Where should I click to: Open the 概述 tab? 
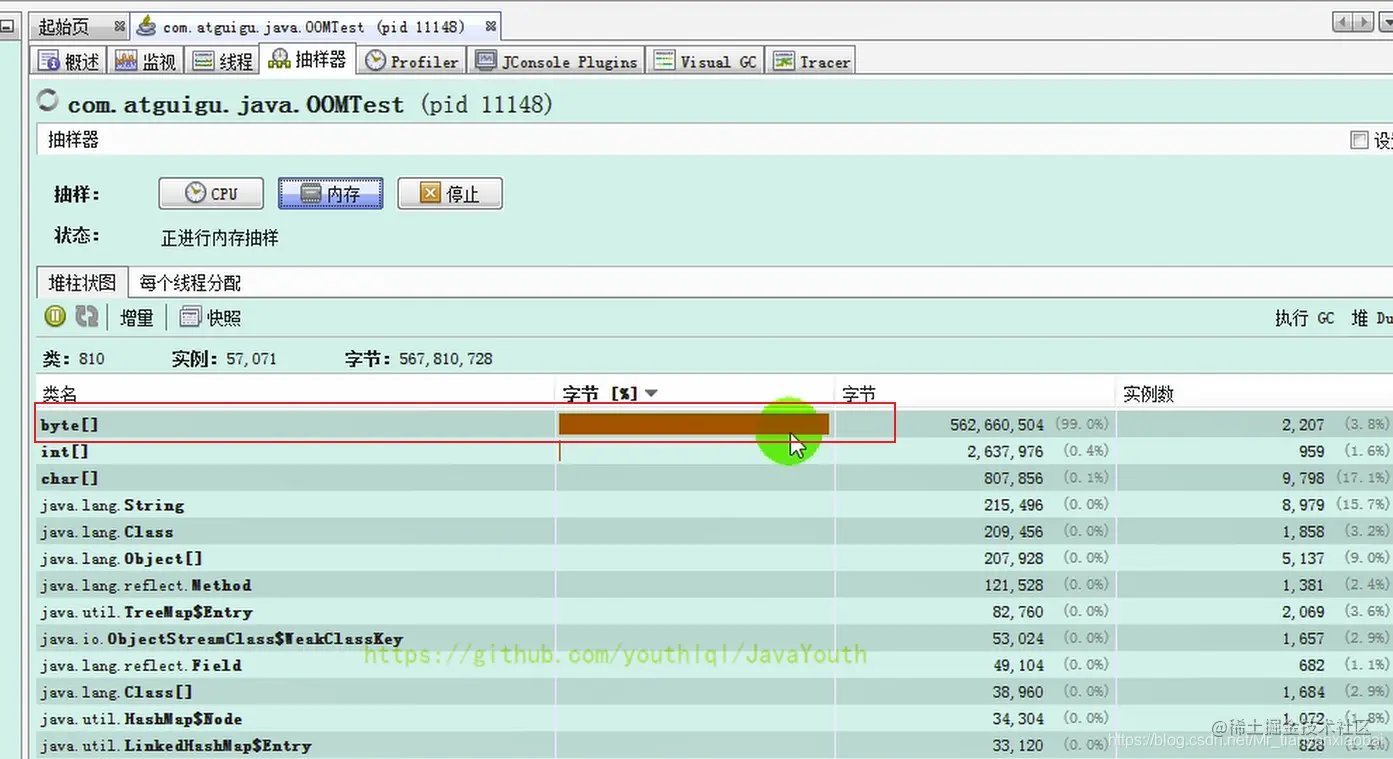coord(70,61)
